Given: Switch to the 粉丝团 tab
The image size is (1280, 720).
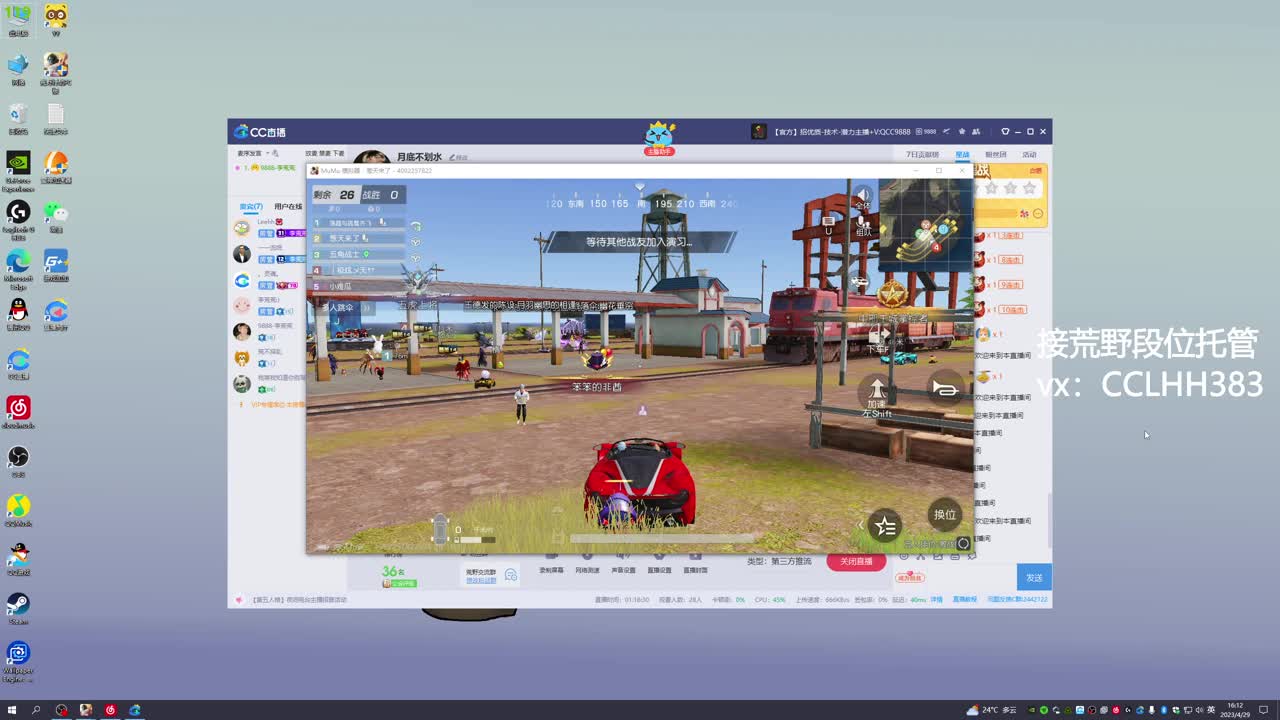Looking at the screenshot, I should (996, 155).
